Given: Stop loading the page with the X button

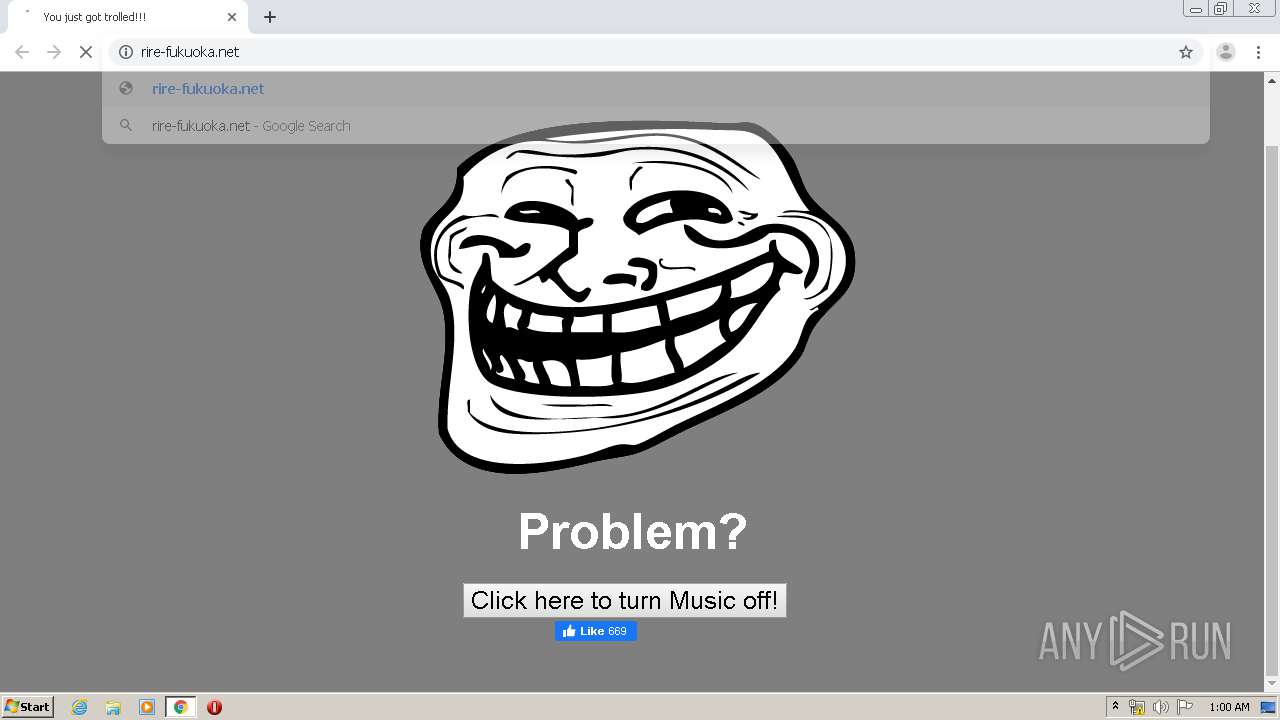Looking at the screenshot, I should tap(86, 52).
